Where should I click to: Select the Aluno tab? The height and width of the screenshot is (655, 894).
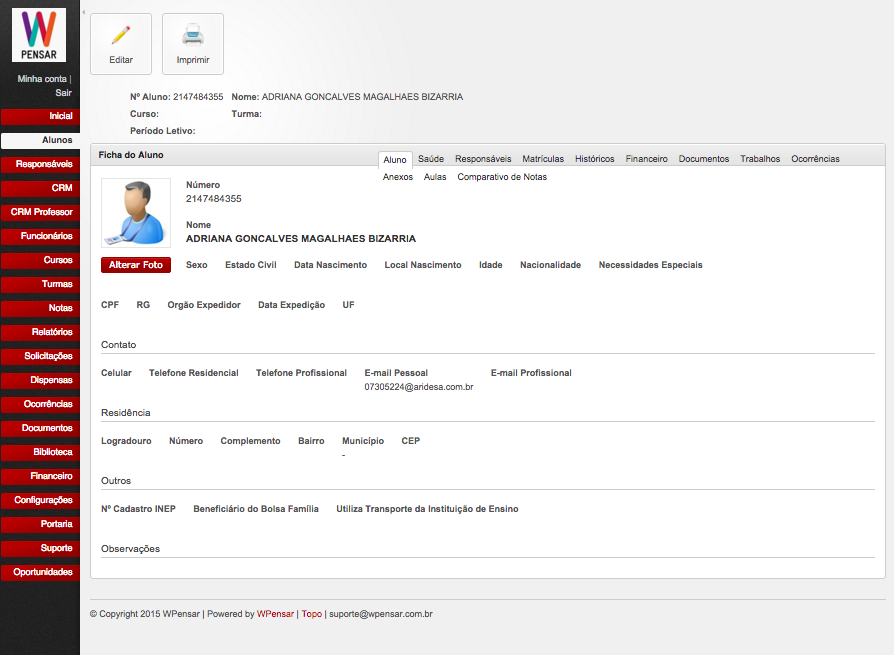click(x=395, y=160)
